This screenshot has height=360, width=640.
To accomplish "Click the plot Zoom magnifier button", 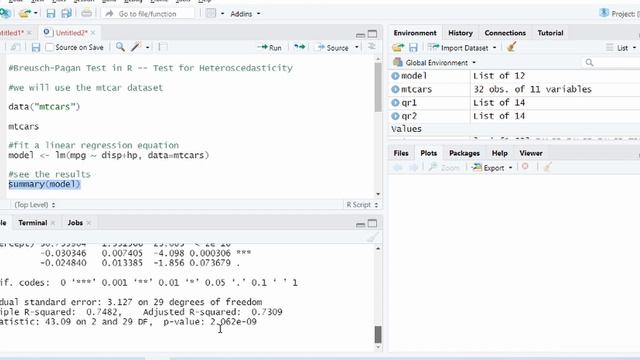I will click(444, 167).
